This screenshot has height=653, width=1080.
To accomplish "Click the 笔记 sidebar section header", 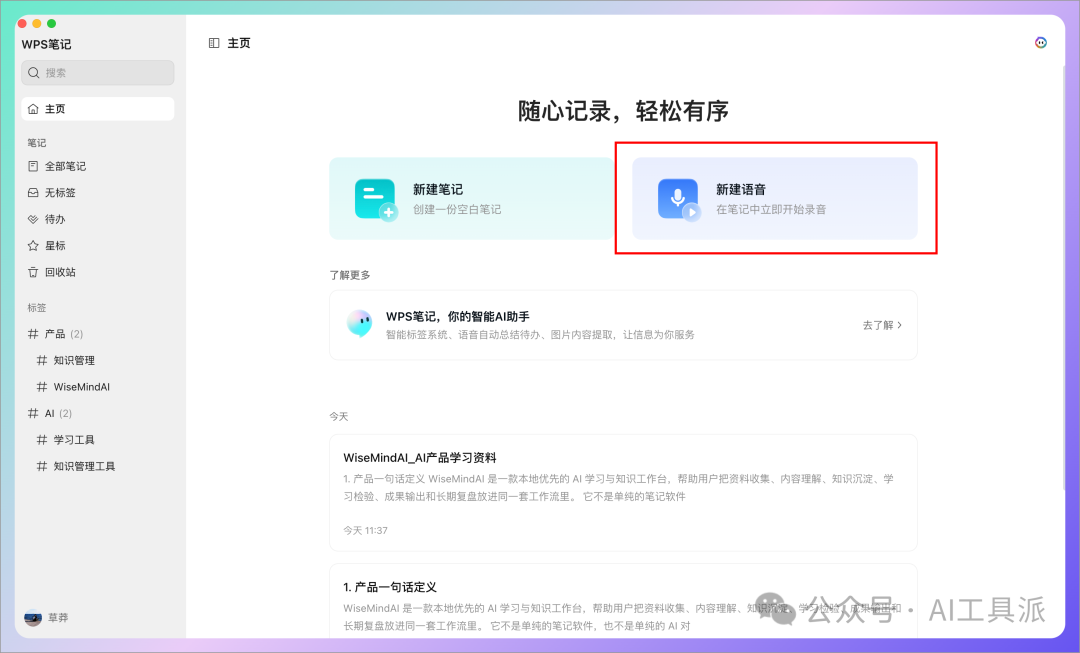I will (37, 143).
